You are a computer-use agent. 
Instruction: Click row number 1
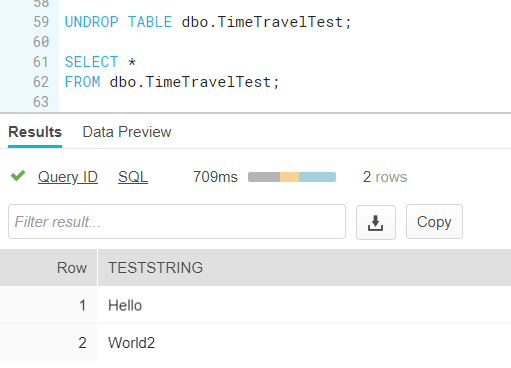[82, 305]
